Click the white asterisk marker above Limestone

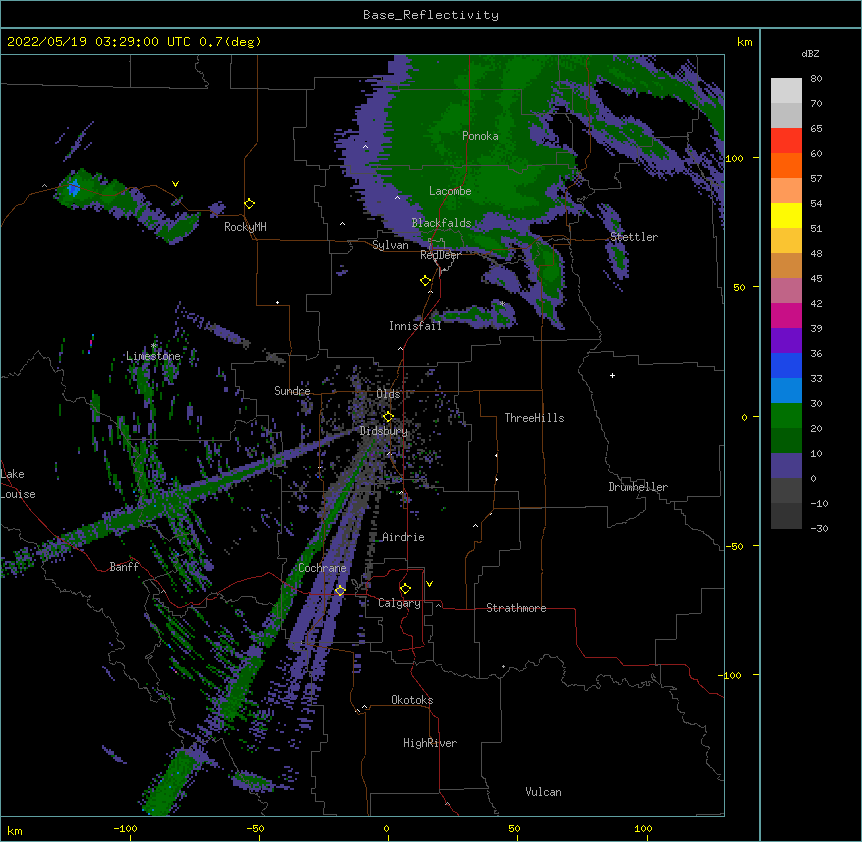point(154,346)
